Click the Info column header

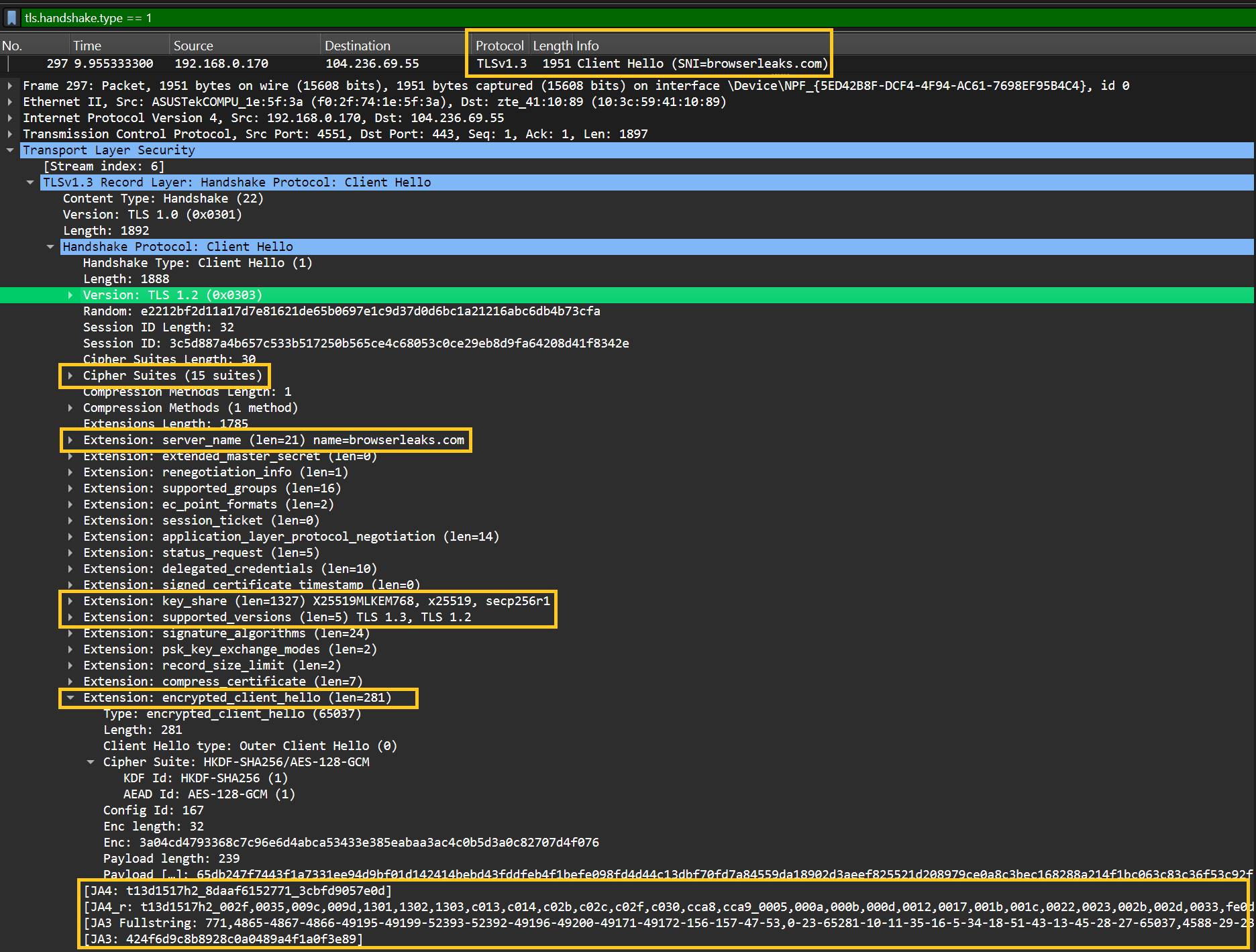click(587, 46)
